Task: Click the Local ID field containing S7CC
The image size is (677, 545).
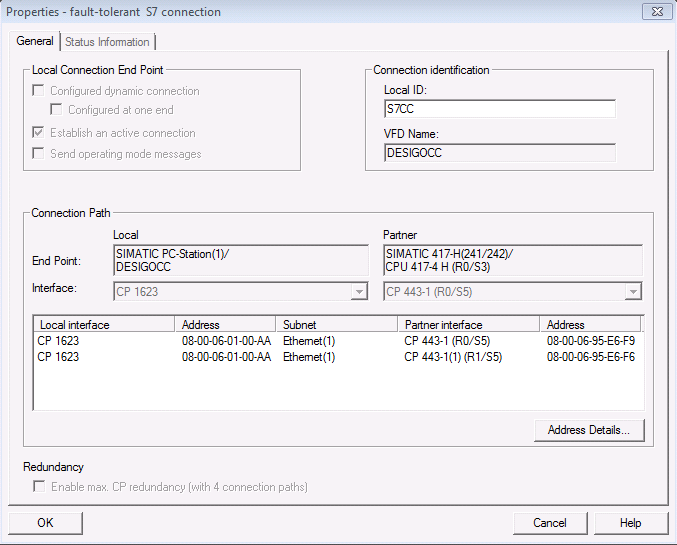Action: coord(500,109)
